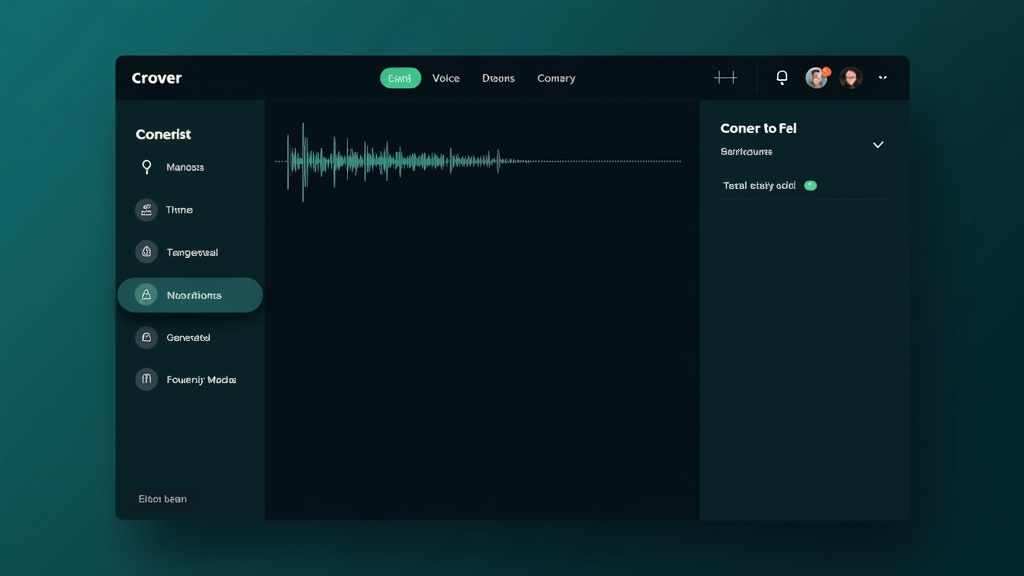Open the first user avatar with orange badge
1024x576 pixels.
click(x=817, y=78)
